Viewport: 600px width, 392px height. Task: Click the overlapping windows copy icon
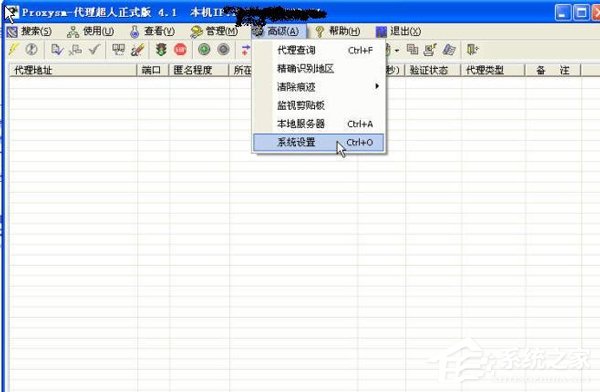tap(412, 49)
